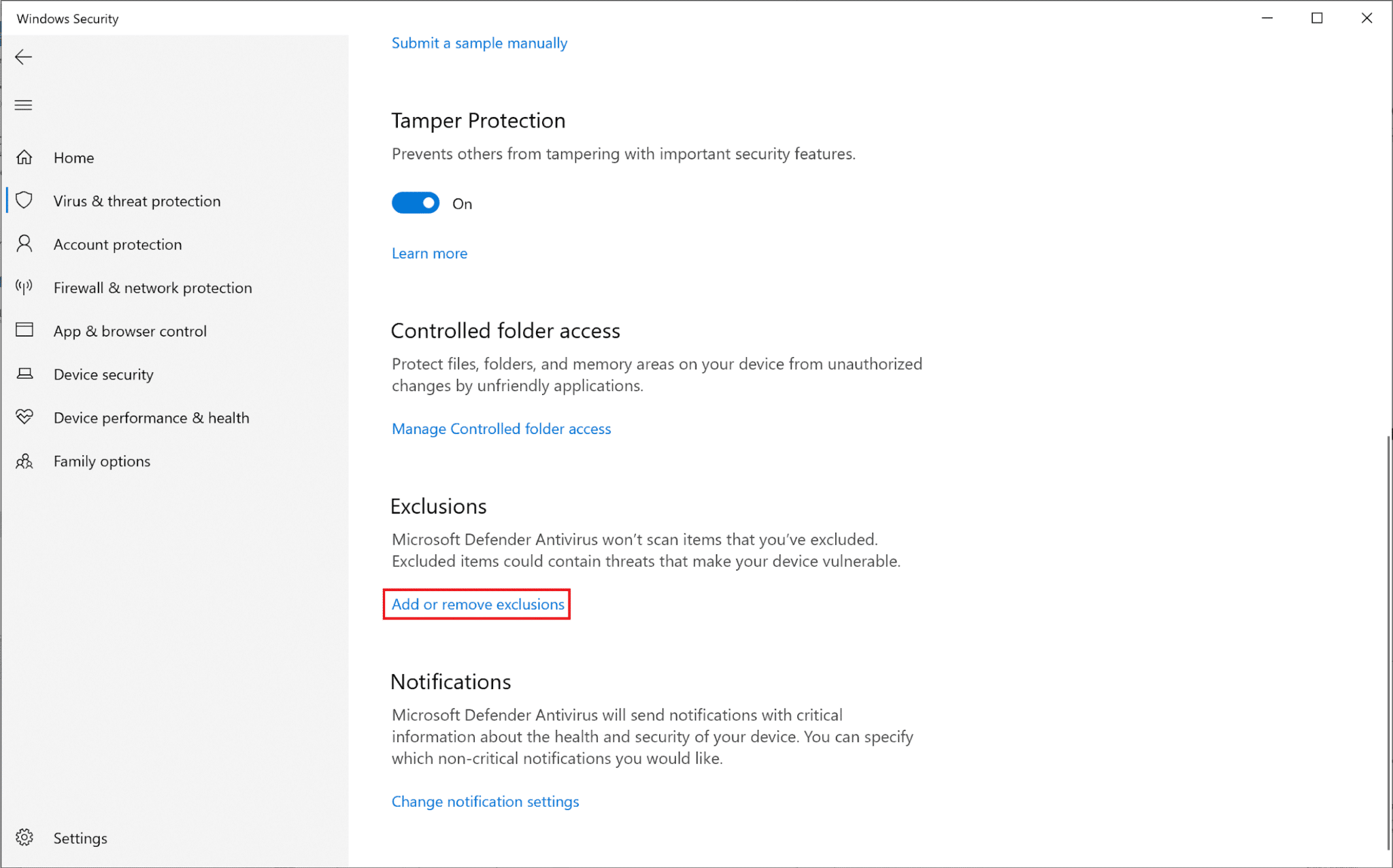Open Account protection page
Viewport: 1393px width, 868px height.
[118, 244]
